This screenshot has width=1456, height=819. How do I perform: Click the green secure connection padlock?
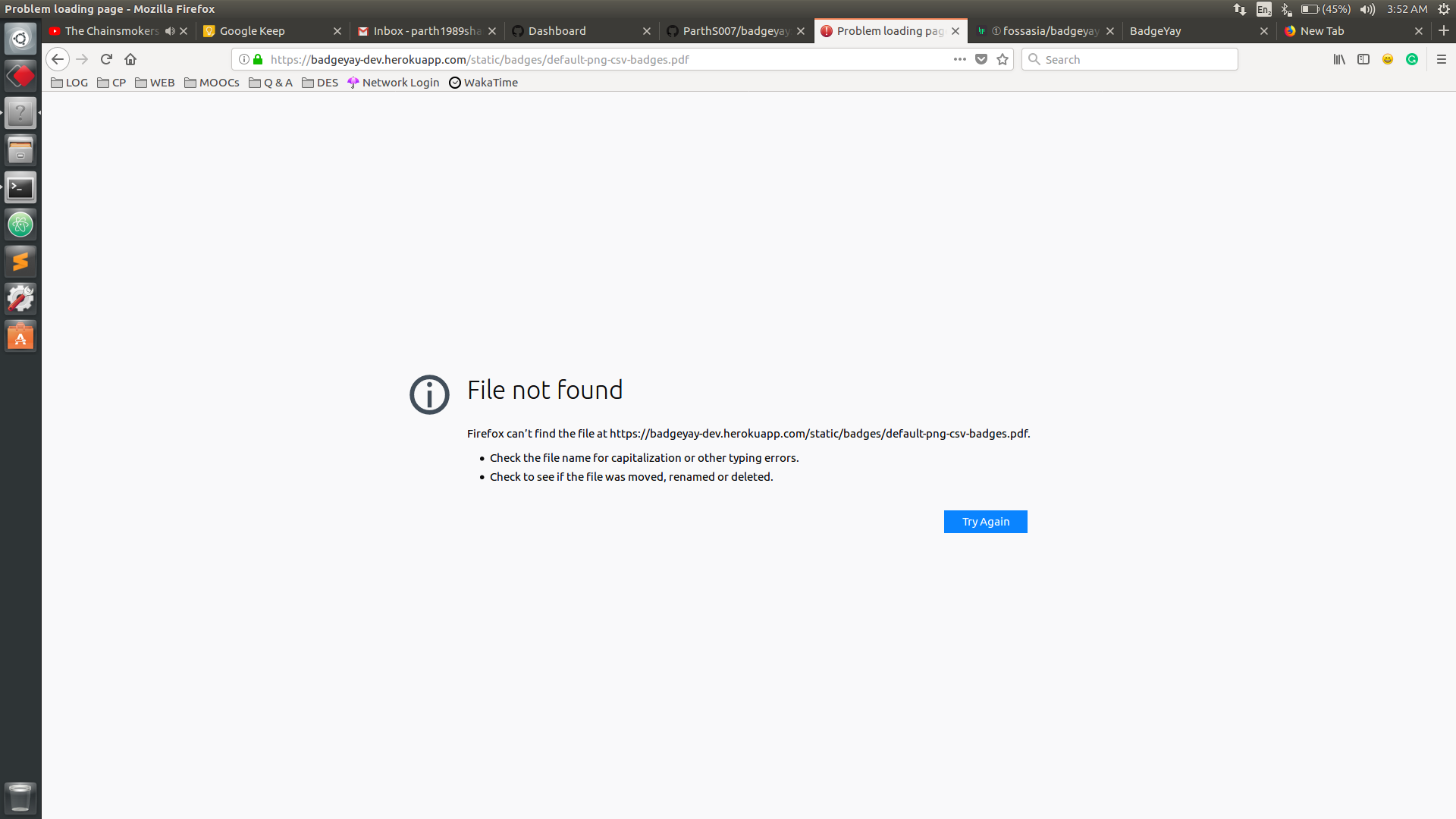click(x=258, y=59)
